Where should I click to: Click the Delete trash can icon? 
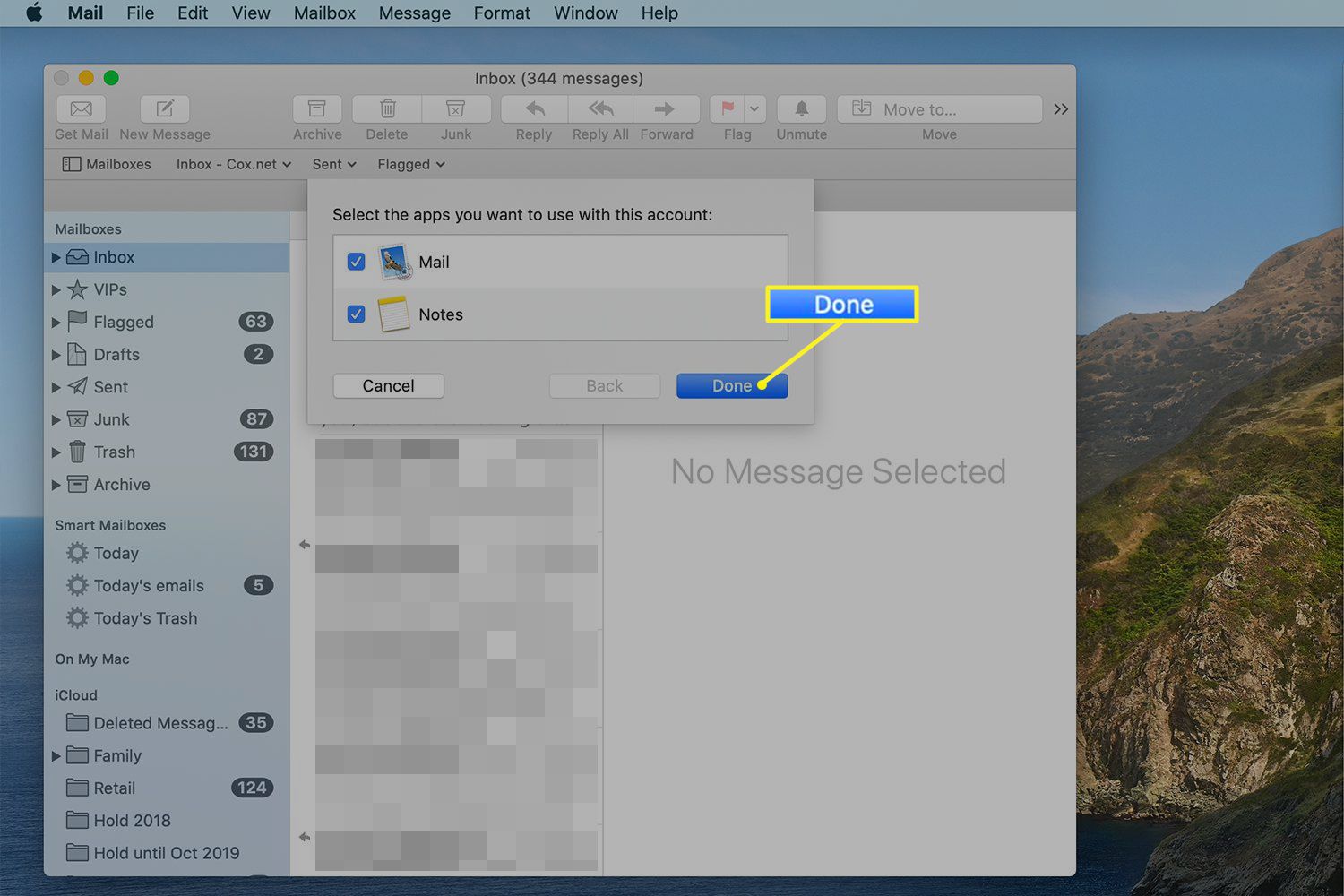(387, 109)
